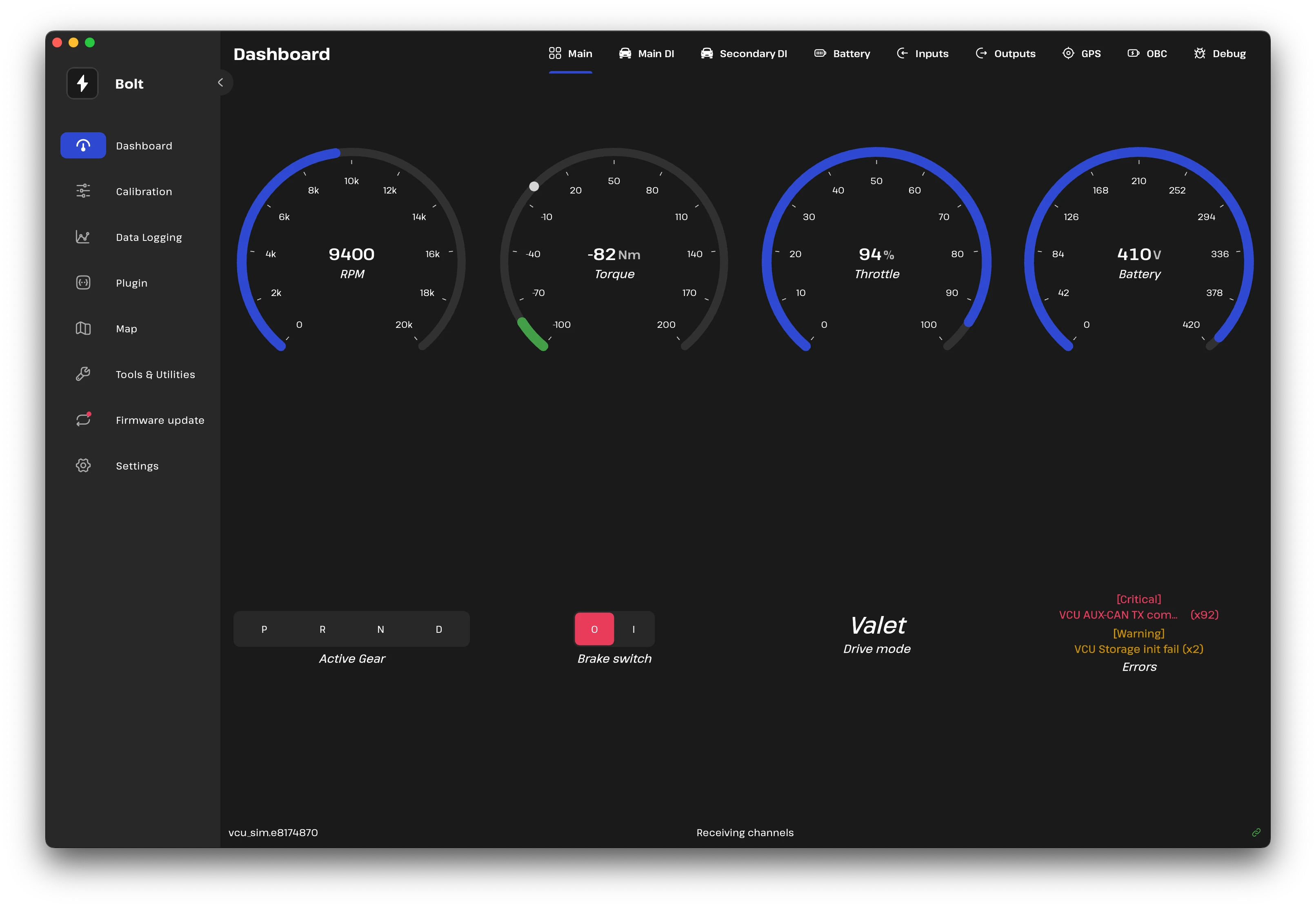The image size is (1316, 908).
Task: Select the P gear in Active Gear
Action: [x=264, y=629]
